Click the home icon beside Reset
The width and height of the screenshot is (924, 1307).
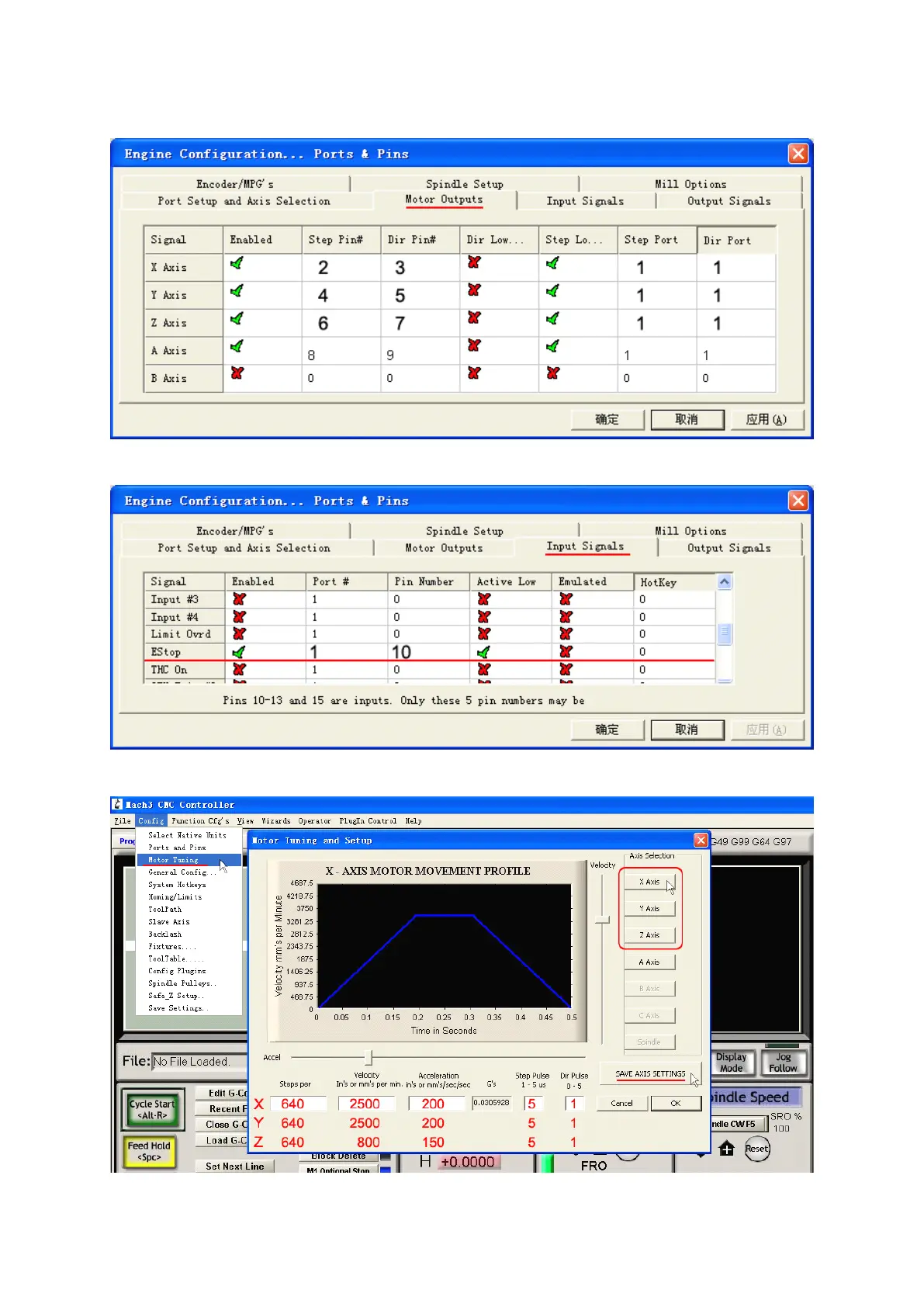click(726, 1149)
